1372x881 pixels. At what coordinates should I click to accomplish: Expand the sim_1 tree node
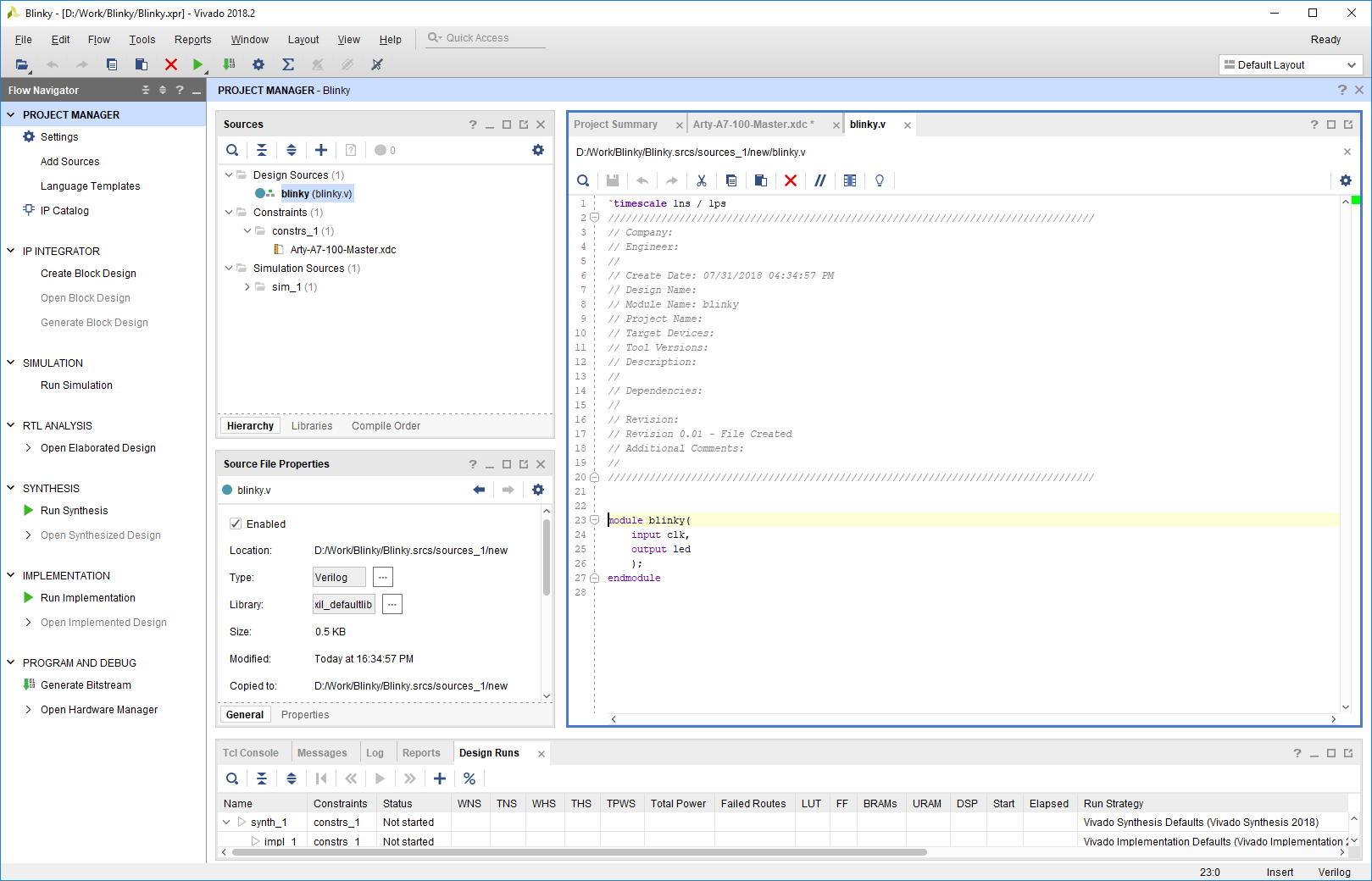(x=247, y=287)
